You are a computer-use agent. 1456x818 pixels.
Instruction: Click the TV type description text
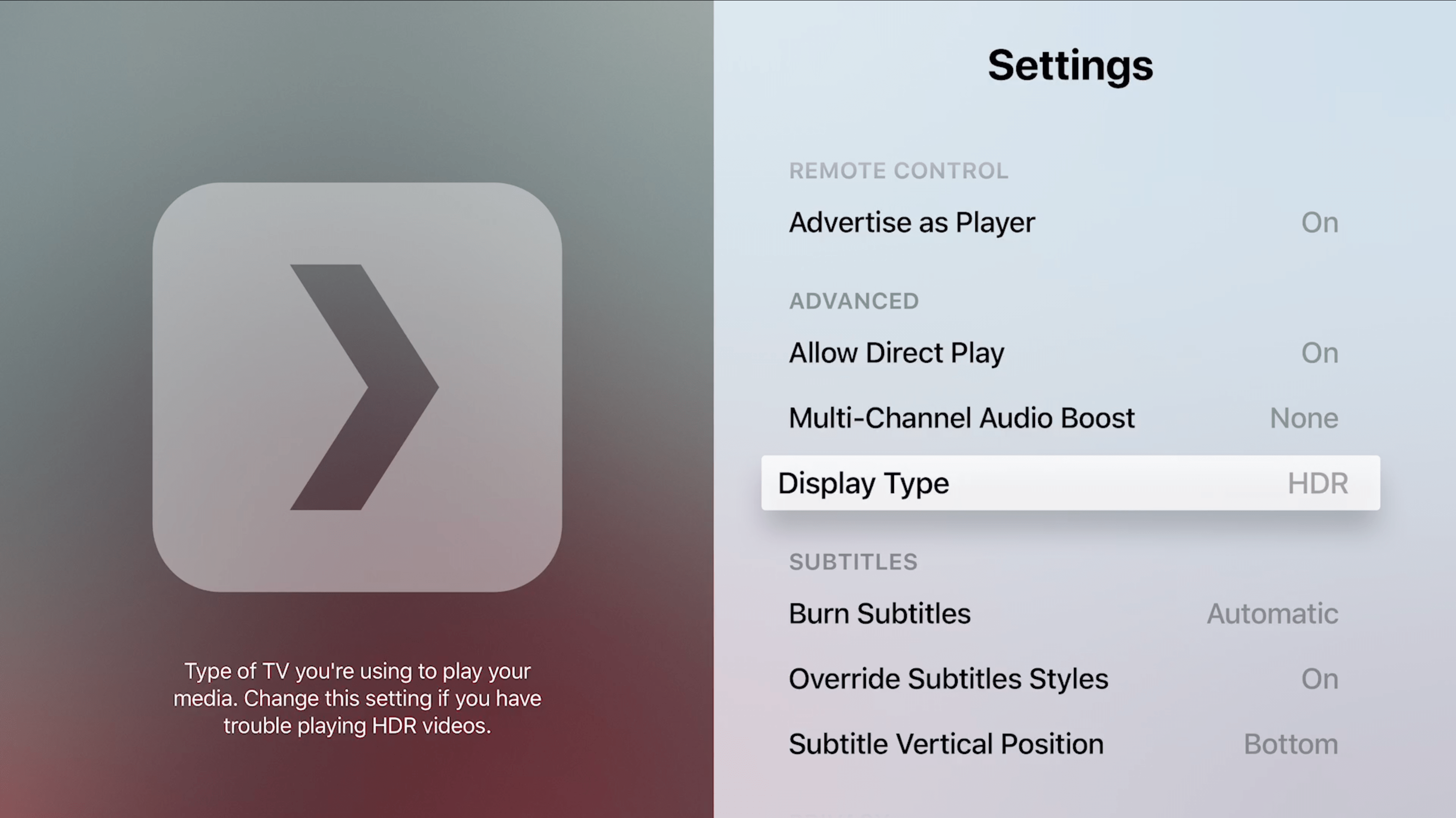357,698
